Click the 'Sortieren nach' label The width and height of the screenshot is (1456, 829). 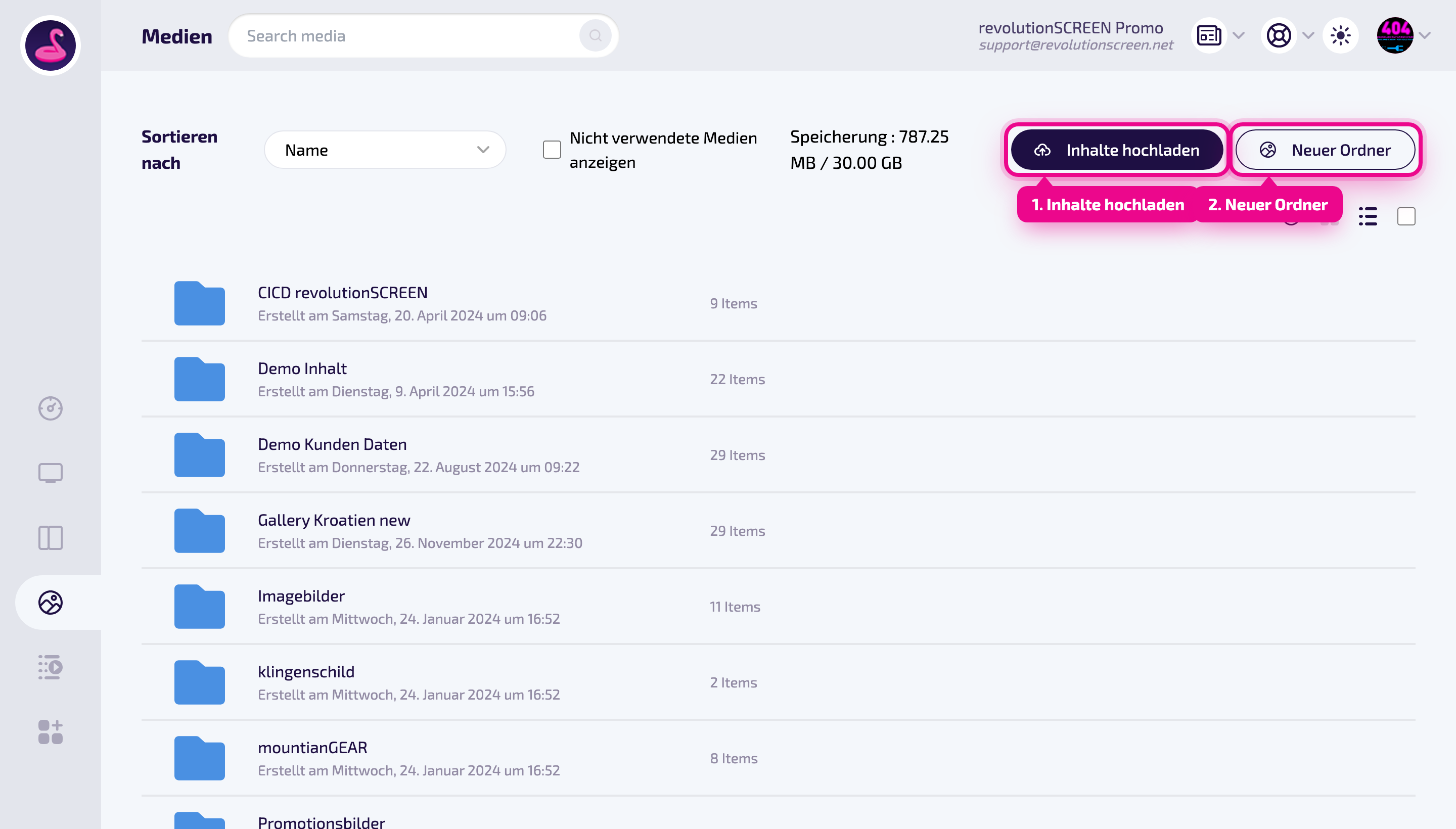tap(179, 149)
